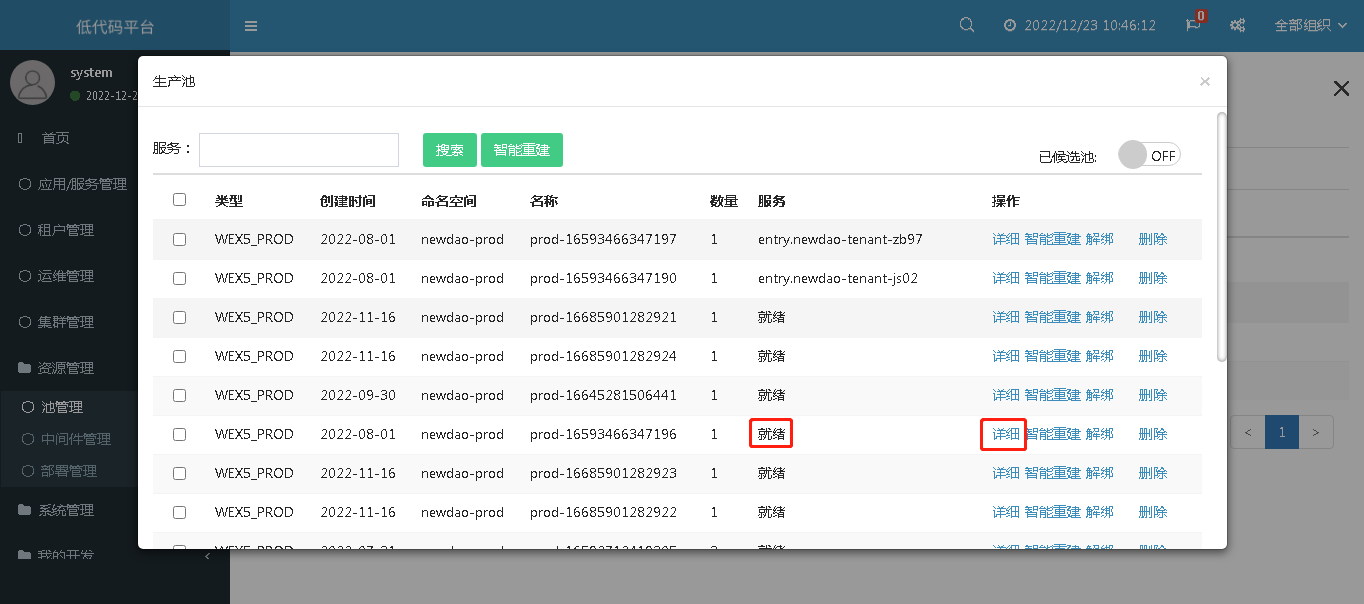The image size is (1364, 604).
Task: Click the large X close icon at right
Action: point(1342,89)
